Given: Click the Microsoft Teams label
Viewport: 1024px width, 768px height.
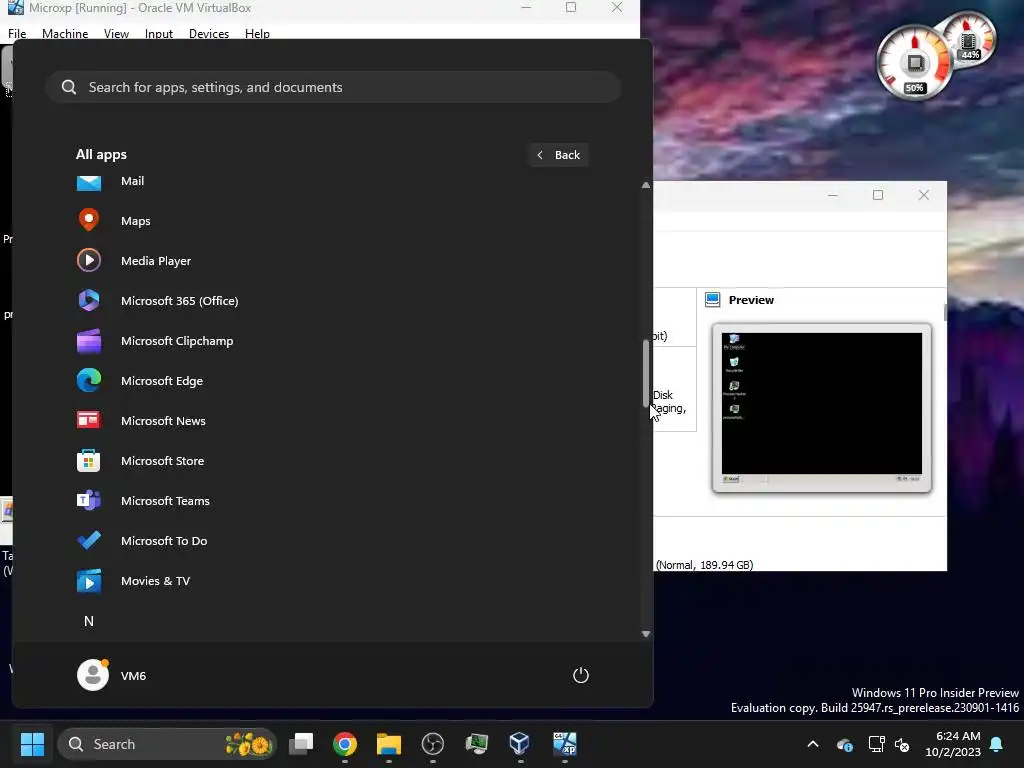Looking at the screenshot, I should pos(165,501).
